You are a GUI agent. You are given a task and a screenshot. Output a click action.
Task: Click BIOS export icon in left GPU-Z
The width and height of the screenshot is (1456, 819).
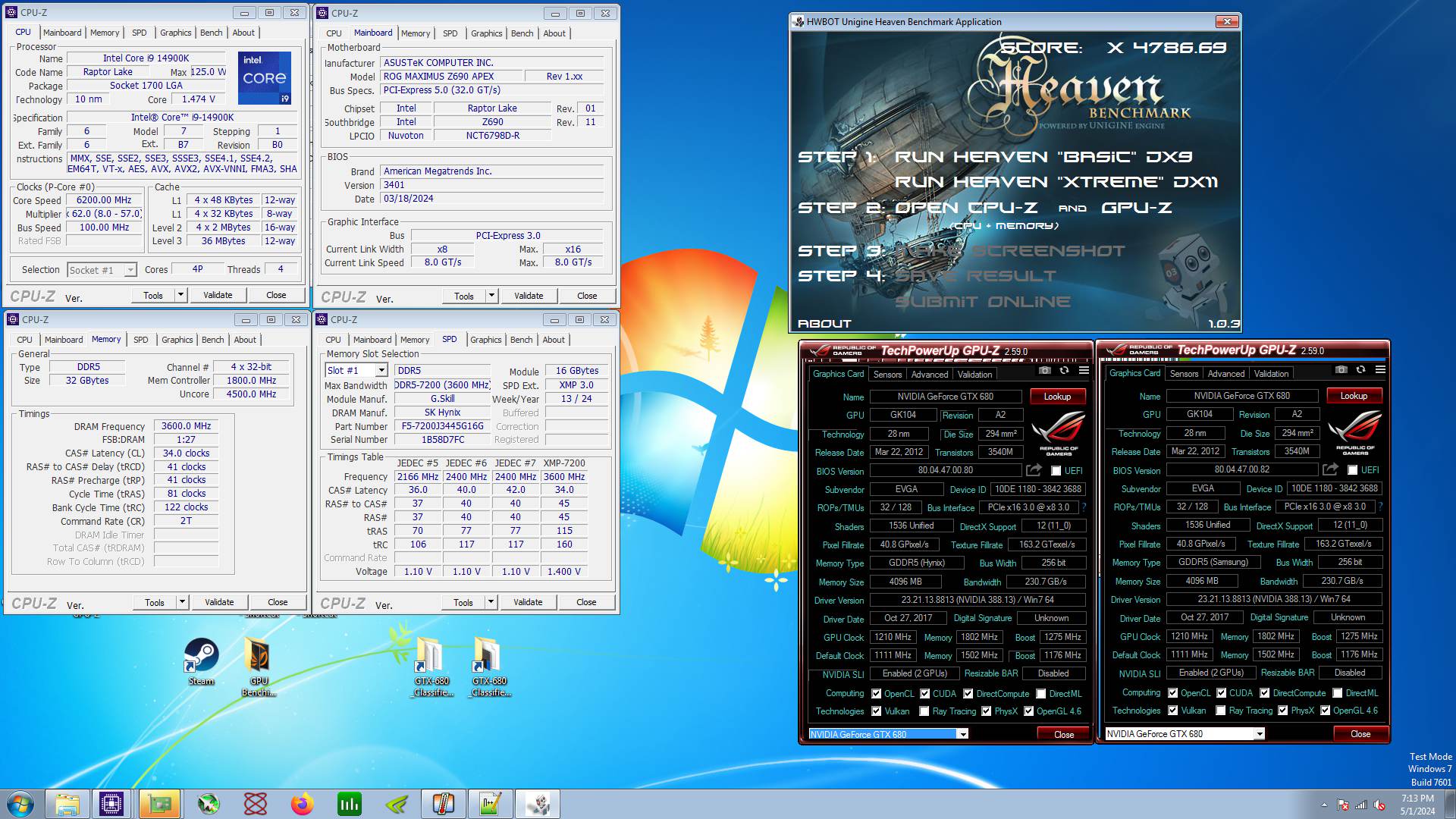pos(1034,470)
